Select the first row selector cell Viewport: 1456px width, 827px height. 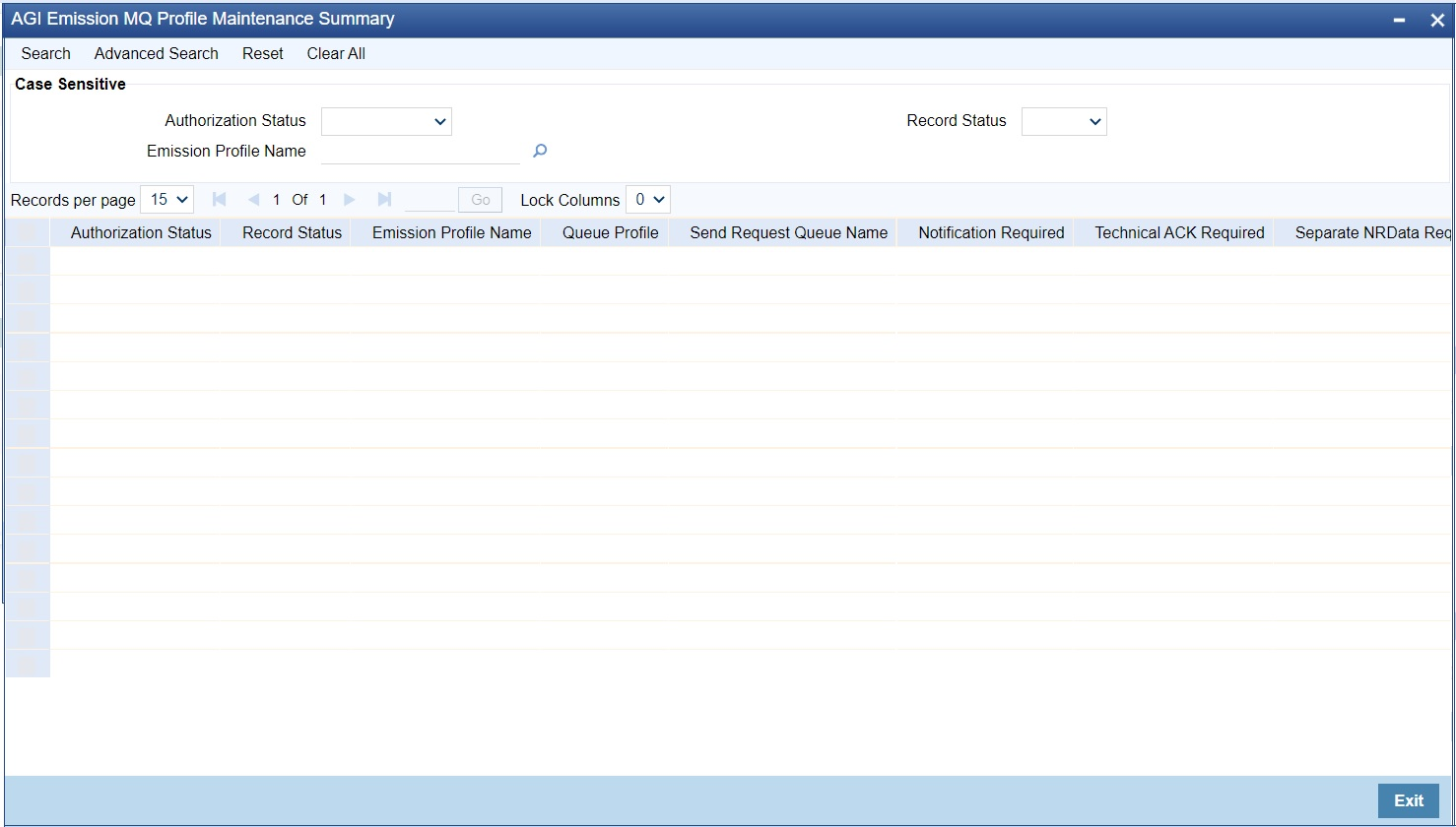[28, 261]
